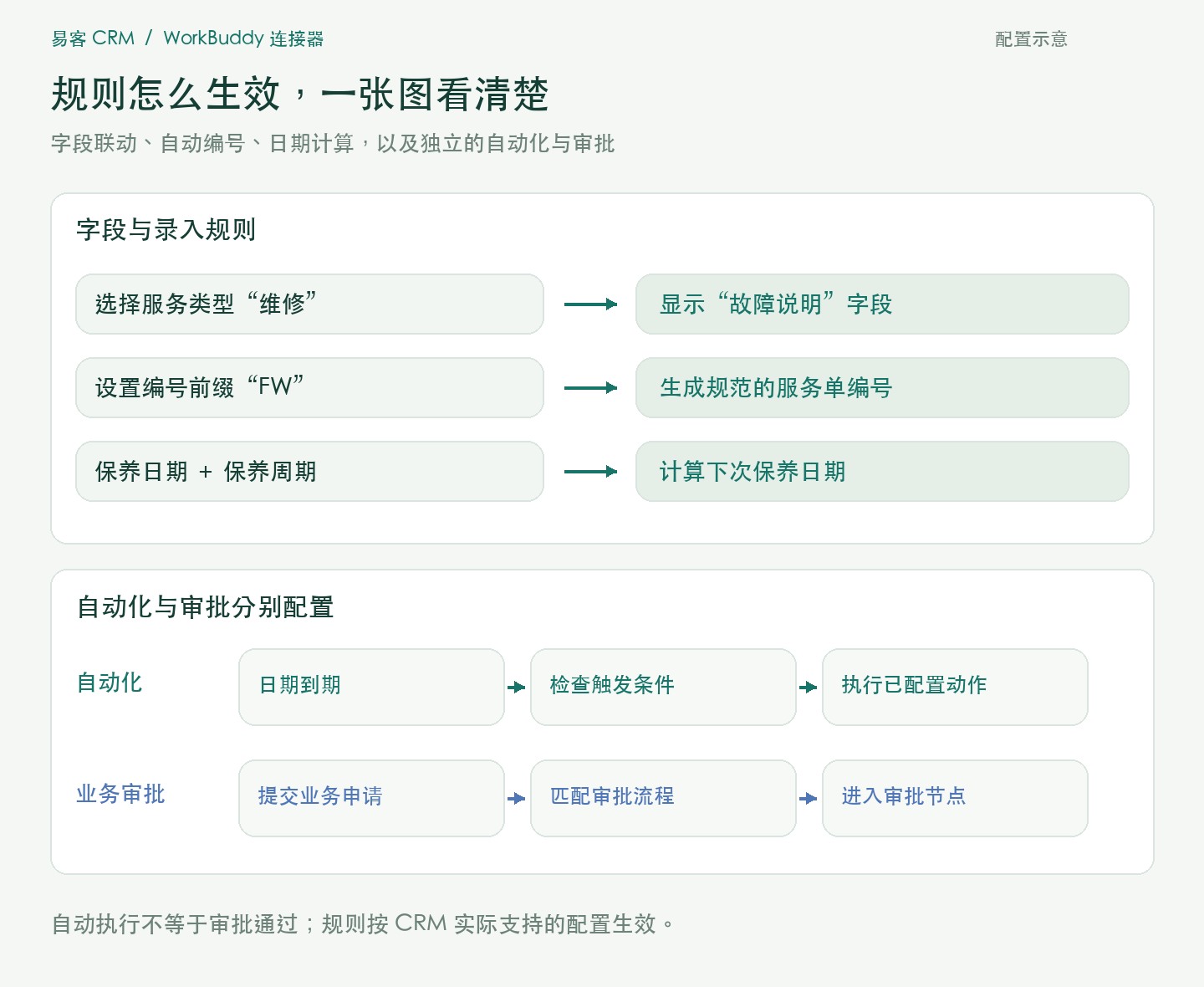Select the 生成规范的服务单编号 box
The width and height of the screenshot is (1204, 987).
[x=882, y=387]
